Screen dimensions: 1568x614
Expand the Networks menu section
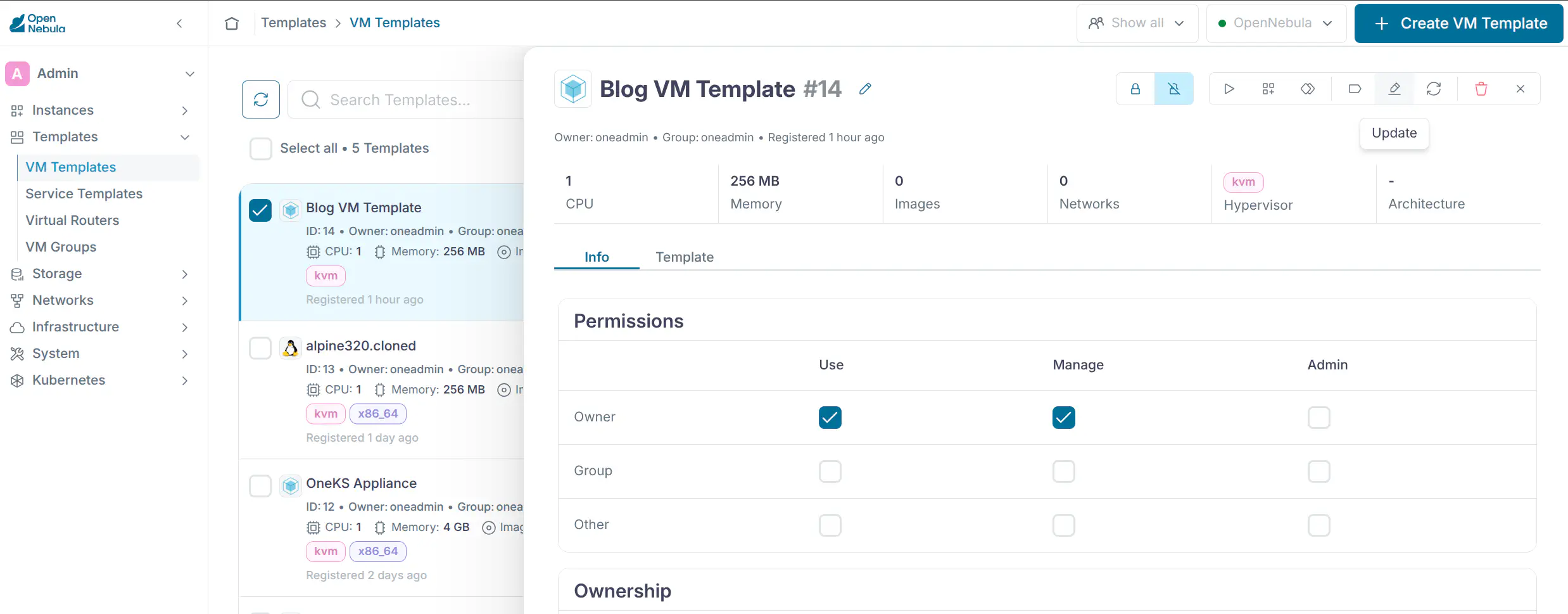point(185,301)
